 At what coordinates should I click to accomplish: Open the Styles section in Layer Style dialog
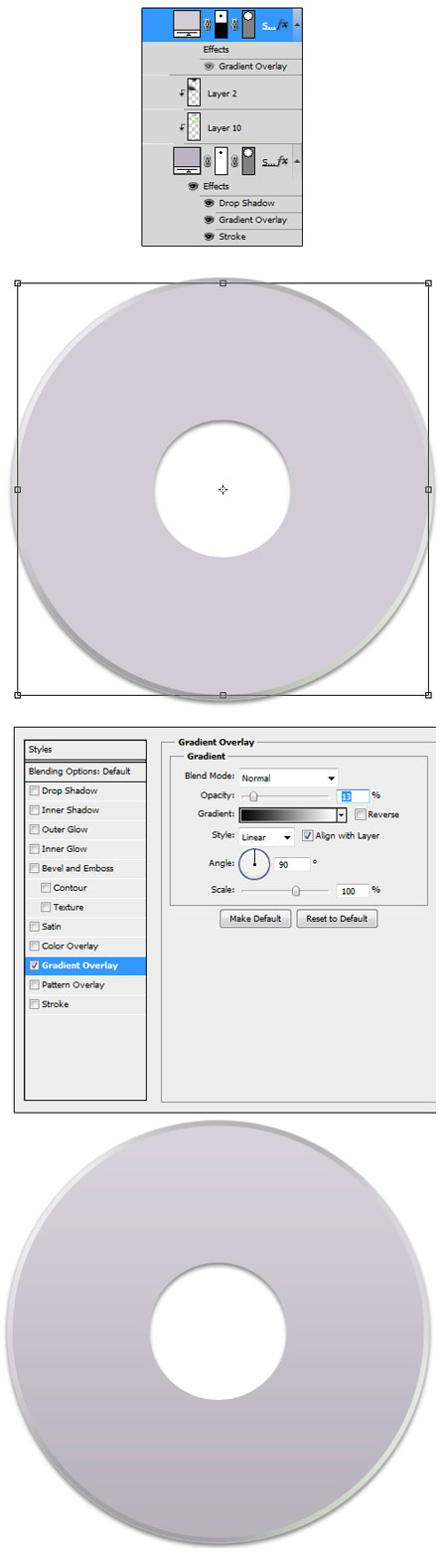pyautogui.click(x=85, y=750)
